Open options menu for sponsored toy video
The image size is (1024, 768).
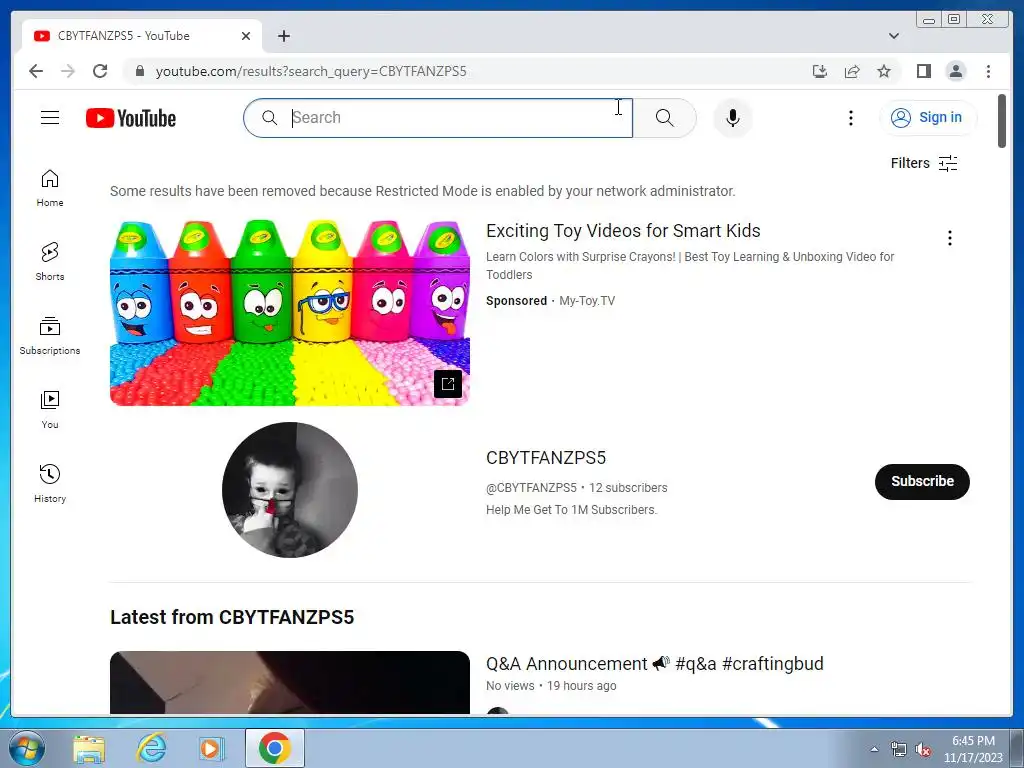click(950, 238)
